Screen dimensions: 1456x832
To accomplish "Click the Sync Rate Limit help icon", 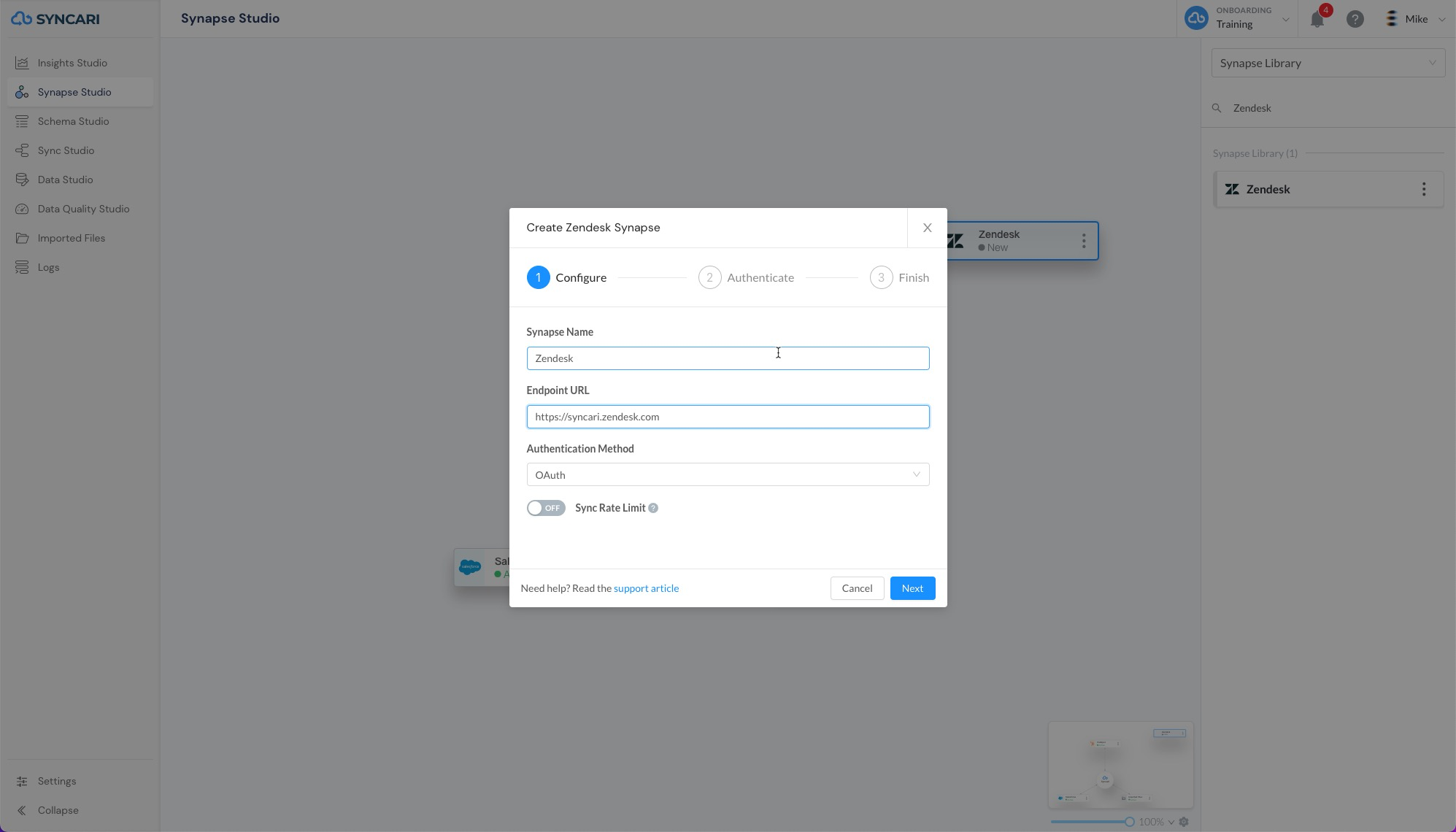I will pos(653,508).
